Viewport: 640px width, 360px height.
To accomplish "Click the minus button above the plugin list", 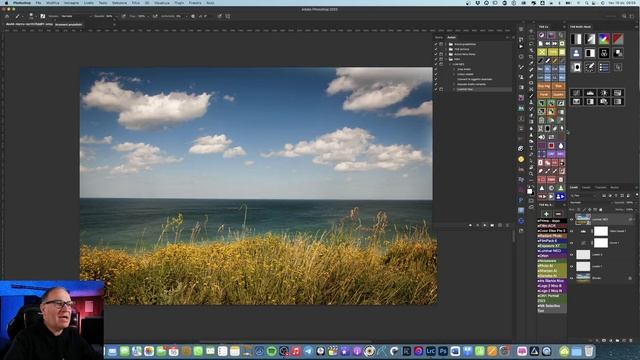I will [558, 213].
